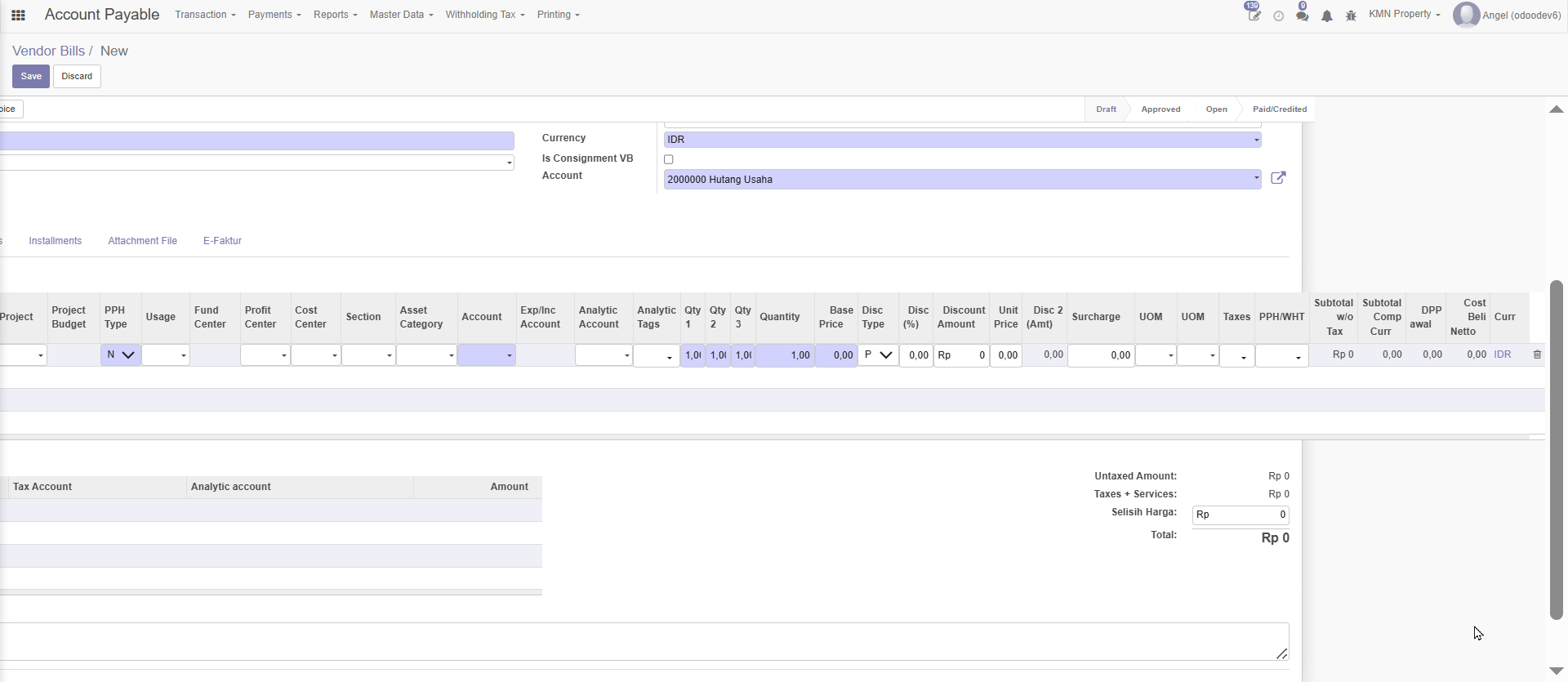Open the line Account dropdown
Screen dimensions: 1568x682
[x=487, y=355]
